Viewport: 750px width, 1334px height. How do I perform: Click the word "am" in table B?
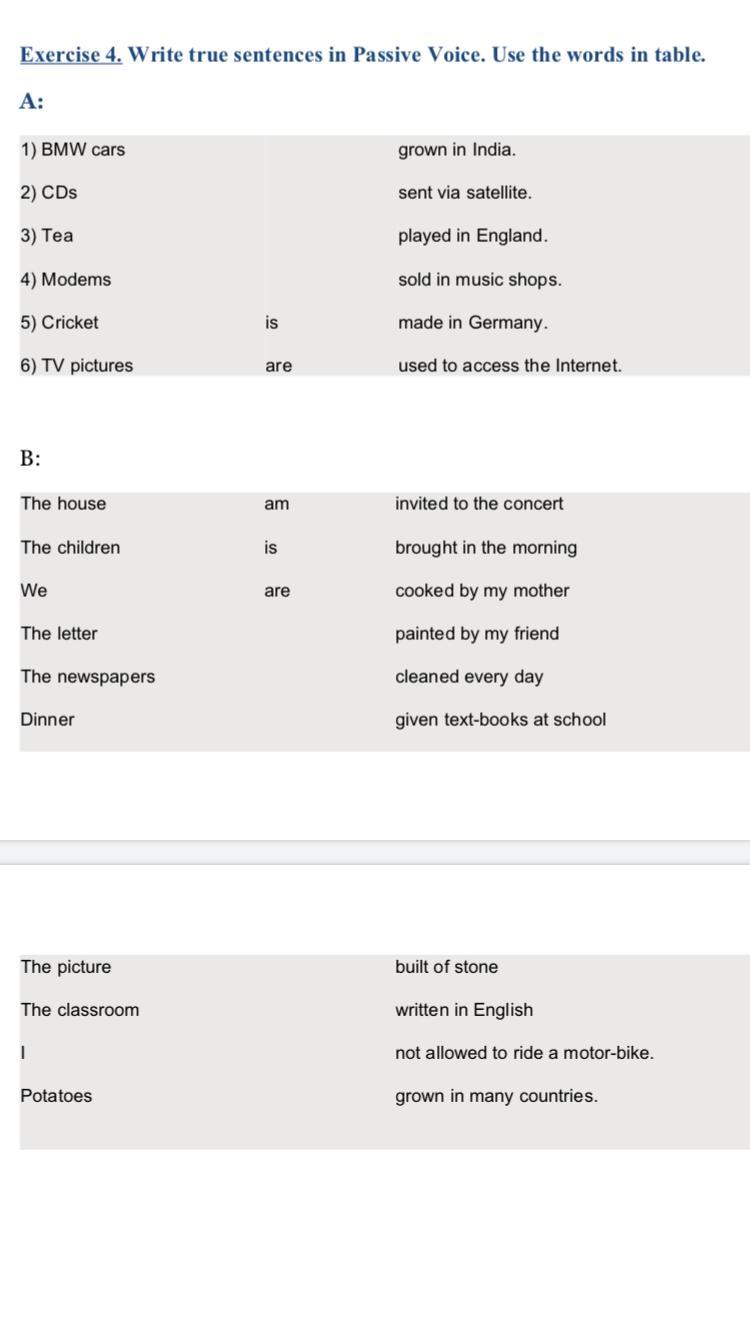[x=277, y=504]
